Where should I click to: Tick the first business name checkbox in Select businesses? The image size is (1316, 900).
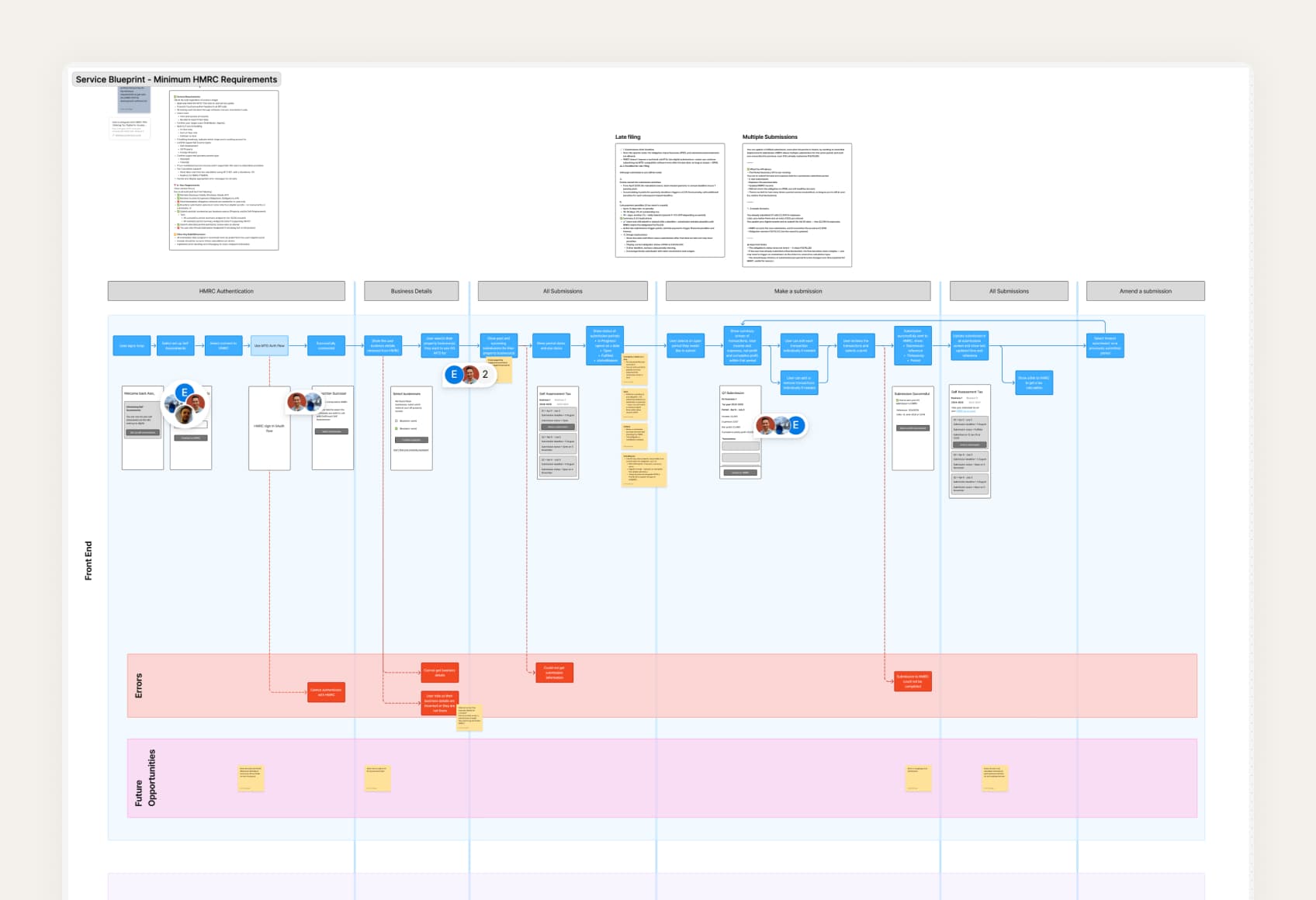(x=396, y=421)
